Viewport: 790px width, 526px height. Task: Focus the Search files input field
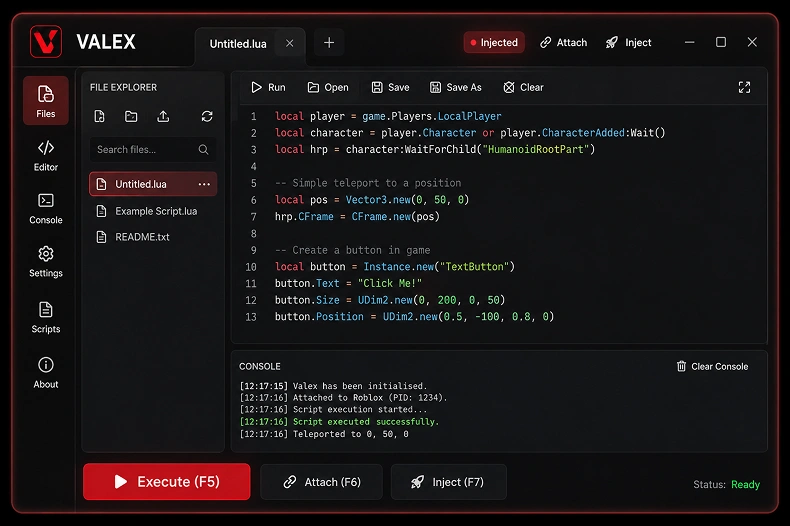153,150
